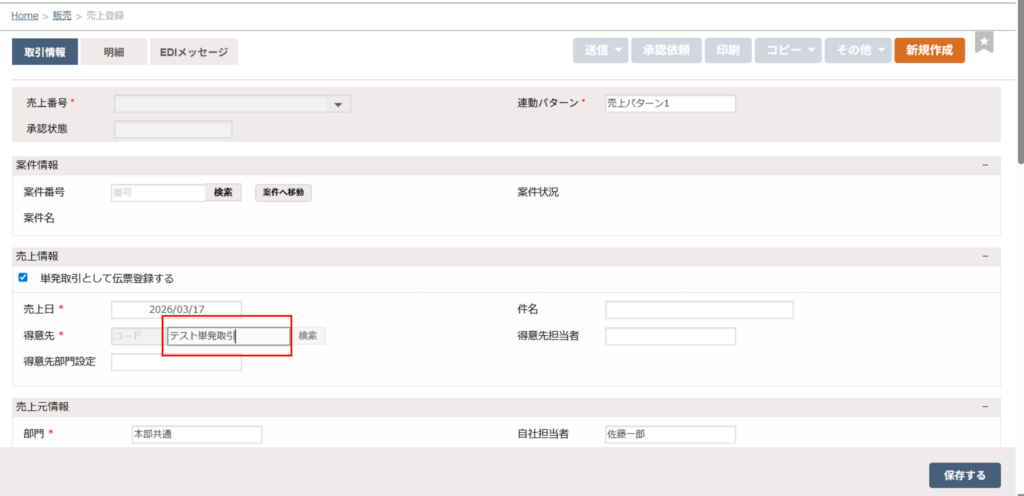Toggle 単発取引として伝票登録する checkbox

(x=23, y=278)
